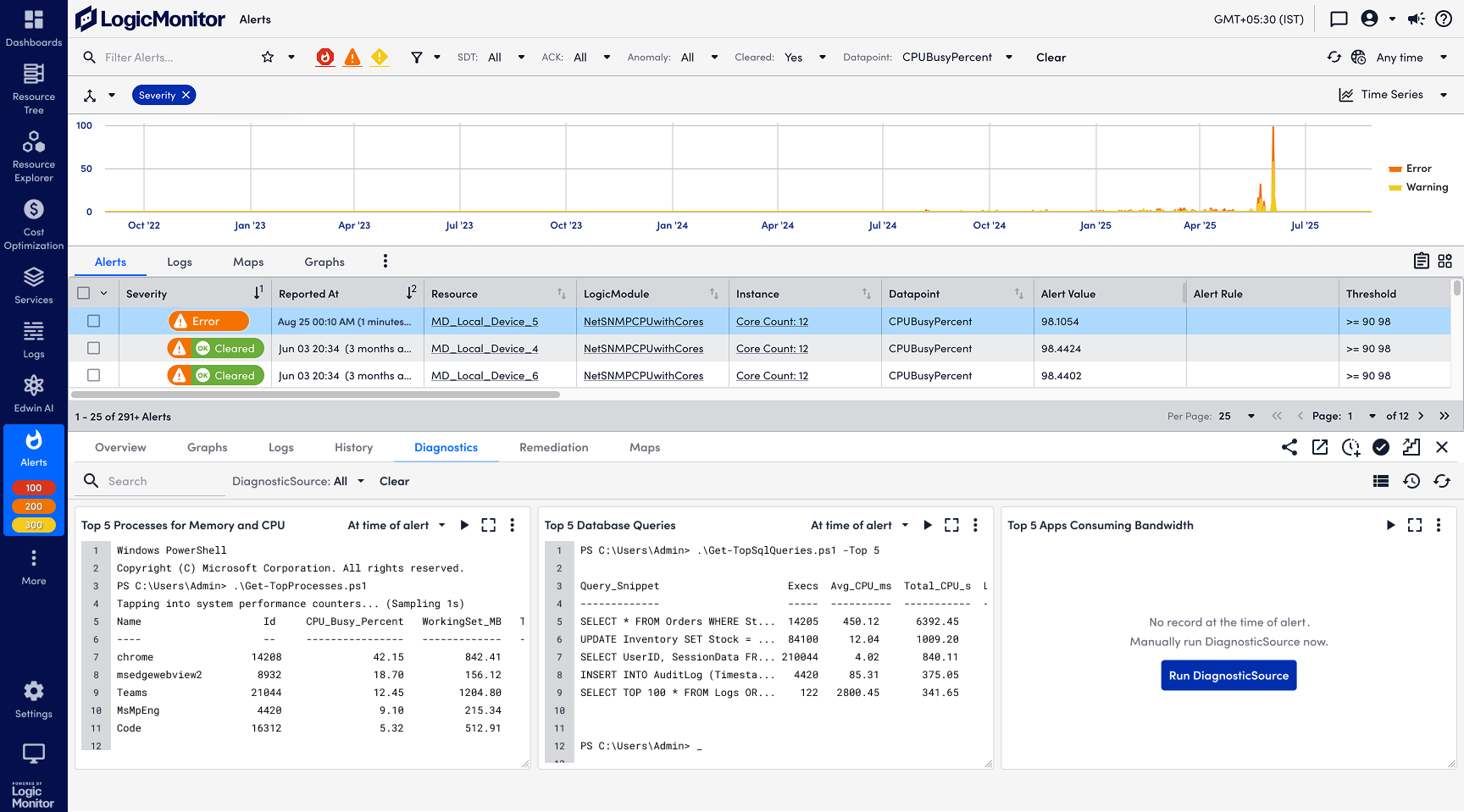
Task: Open the MD_Local_Device_6 resource link
Action: tap(485, 376)
